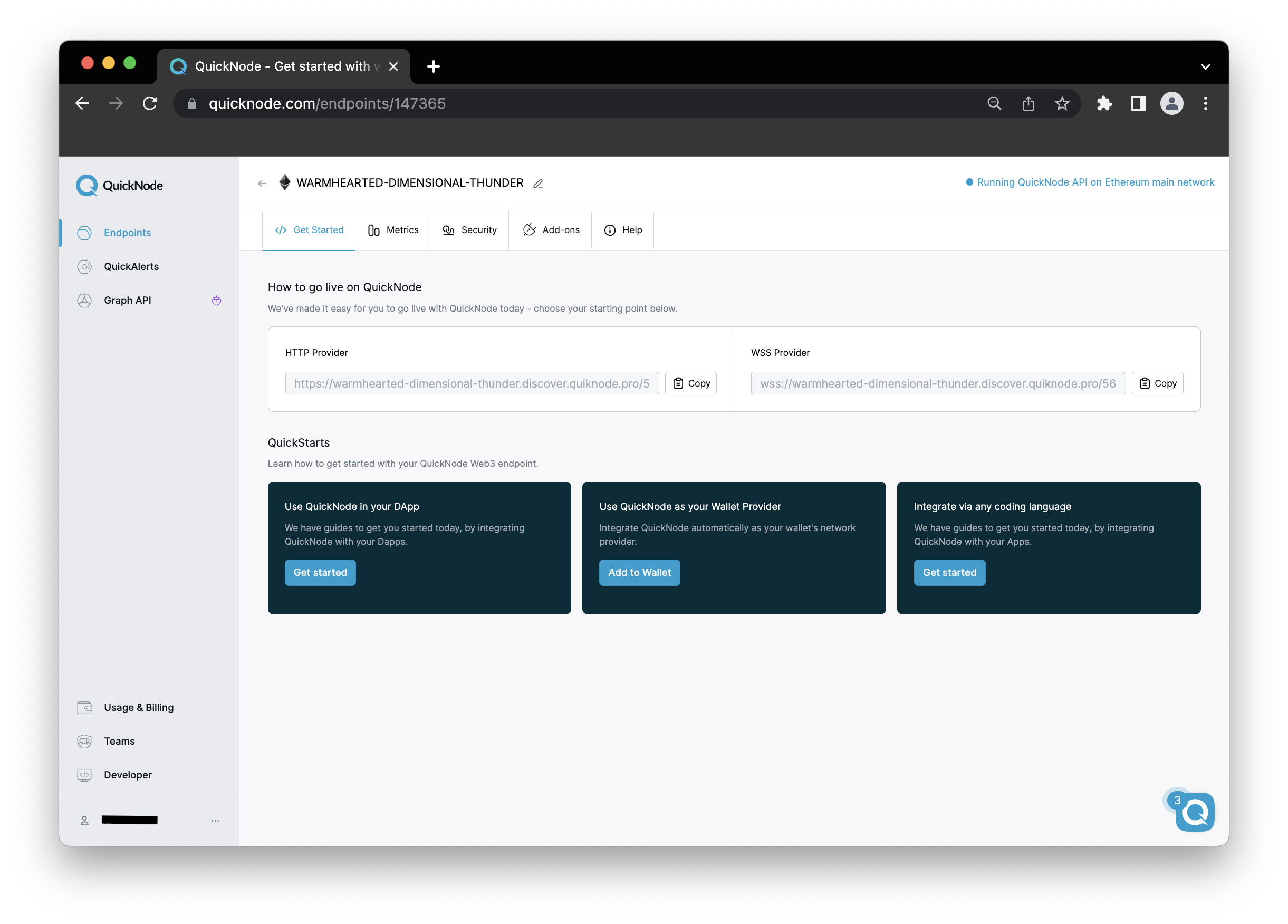The width and height of the screenshot is (1288, 924).
Task: Switch to the Help tab
Action: click(623, 230)
